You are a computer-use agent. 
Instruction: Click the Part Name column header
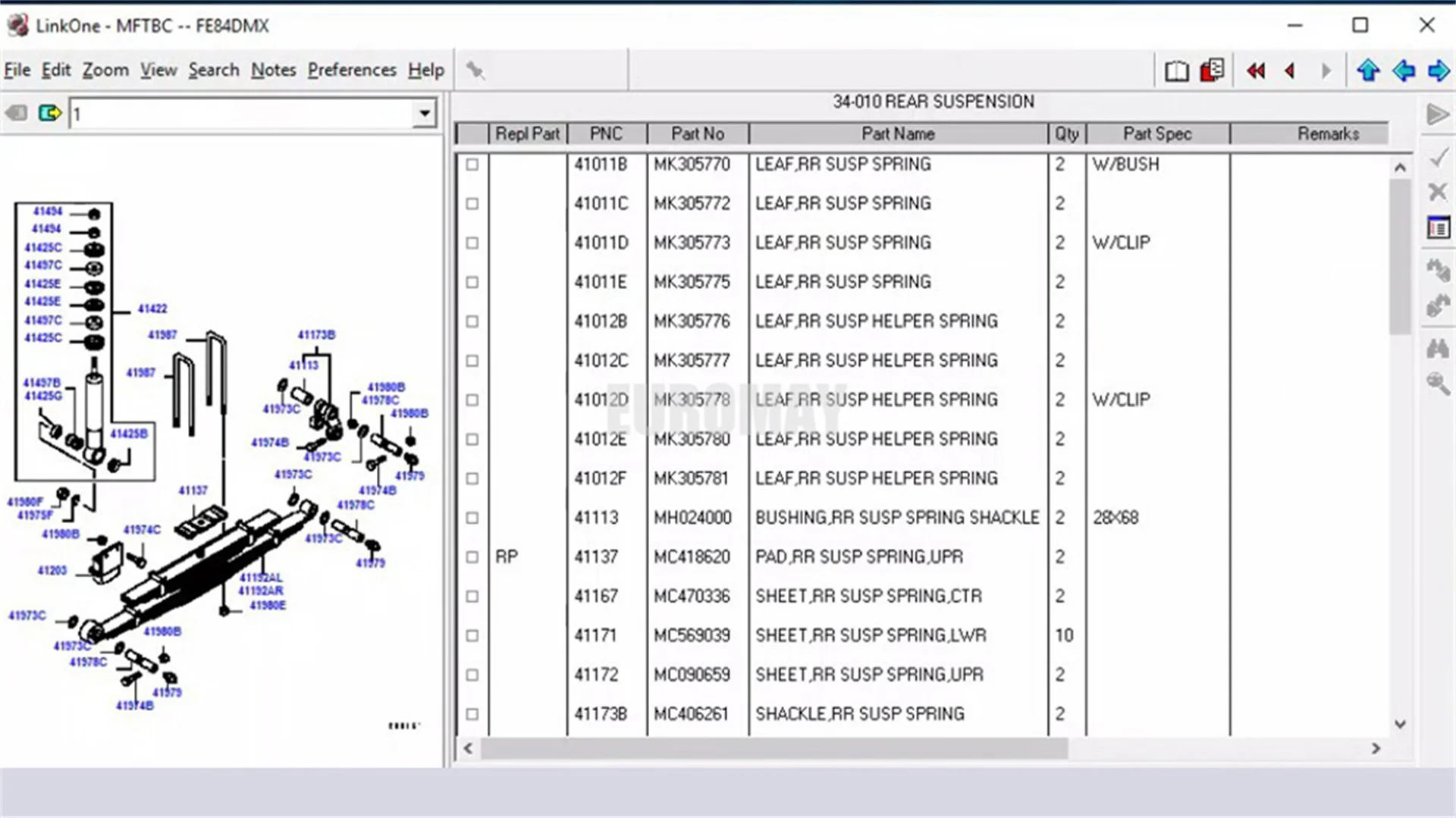pos(898,134)
